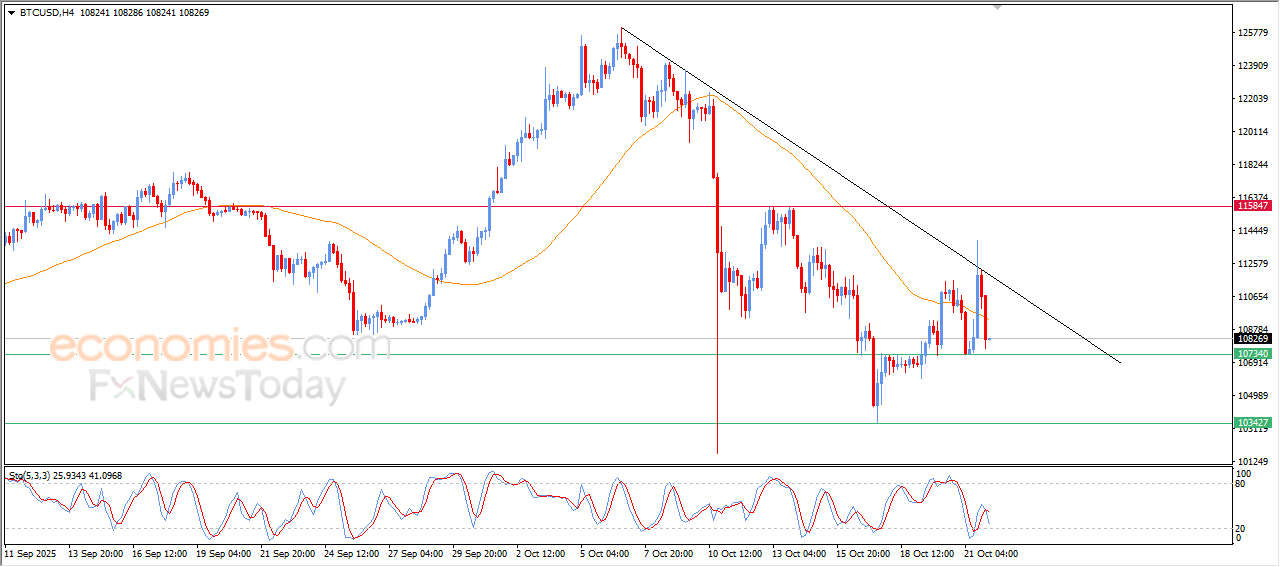Image resolution: width=1280 pixels, height=567 pixels.
Task: Click the 122039 price scale value
Action: click(1253, 99)
